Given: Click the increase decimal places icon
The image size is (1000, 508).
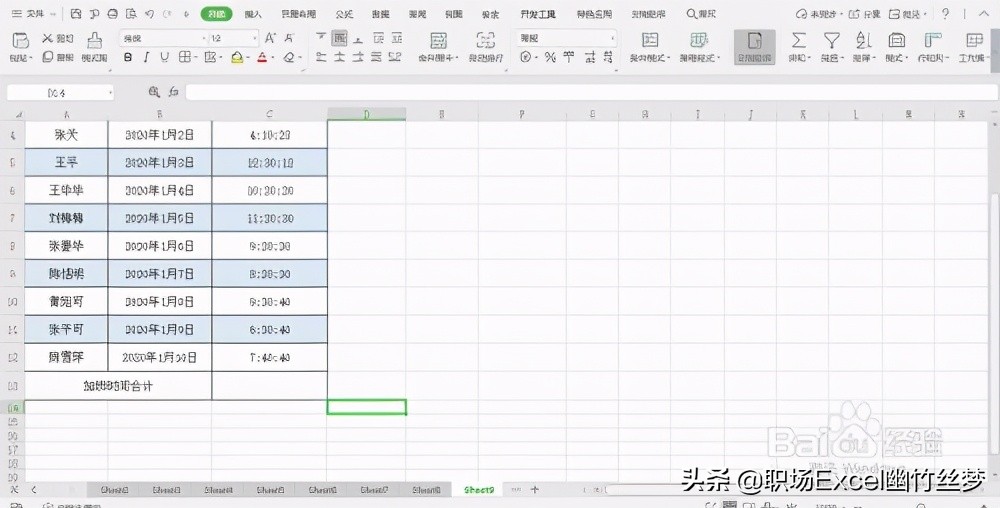Looking at the screenshot, I should 590,57.
